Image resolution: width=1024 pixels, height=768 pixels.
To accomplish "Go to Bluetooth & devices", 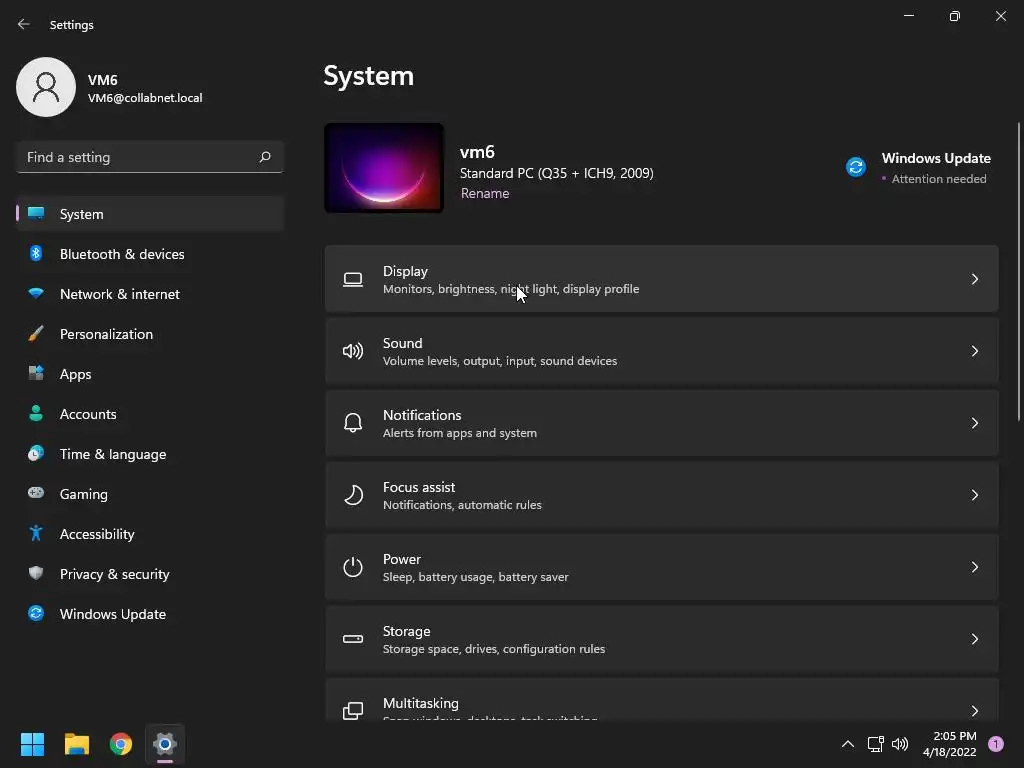I will [x=150, y=253].
